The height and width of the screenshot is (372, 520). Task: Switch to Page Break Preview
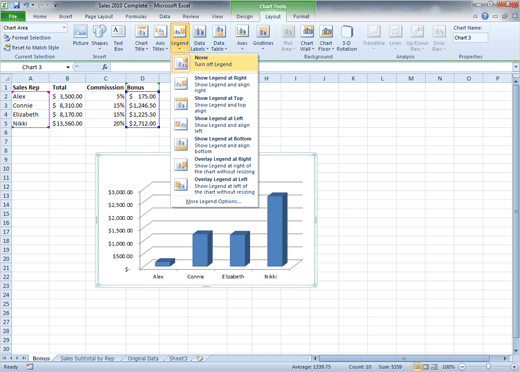[x=433, y=367]
